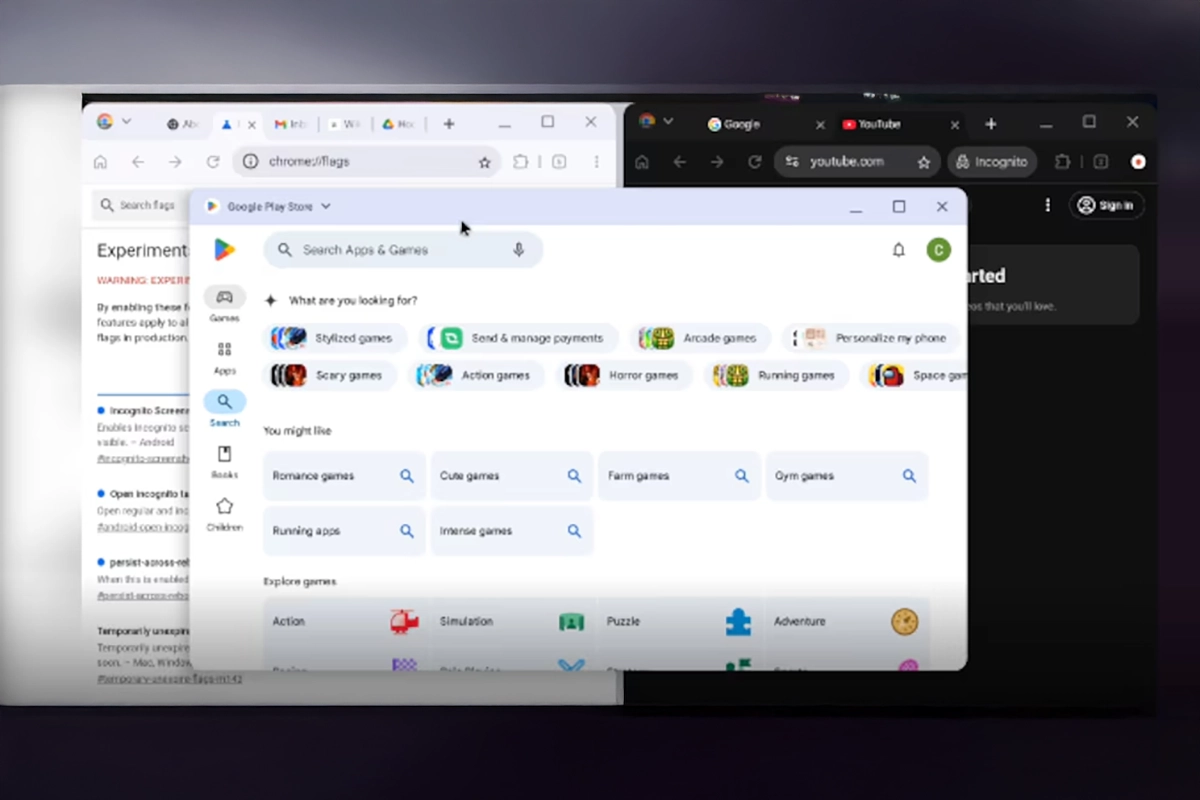Expand tab search chevron in dark Chrome
The height and width of the screenshot is (800, 1200).
click(x=668, y=122)
